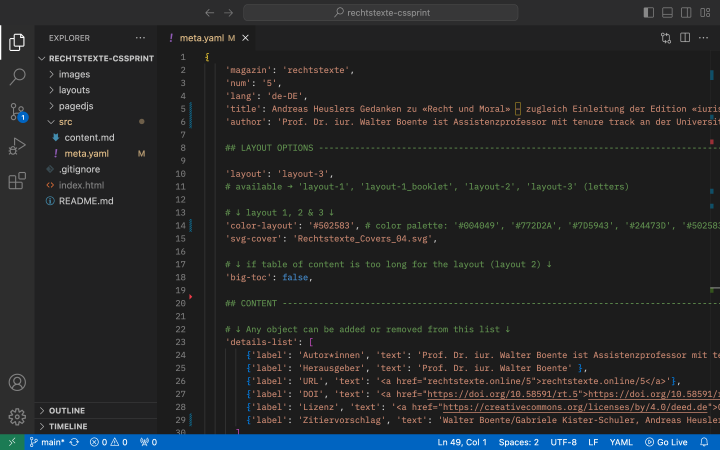Open ports status item showing 0

coord(148,442)
